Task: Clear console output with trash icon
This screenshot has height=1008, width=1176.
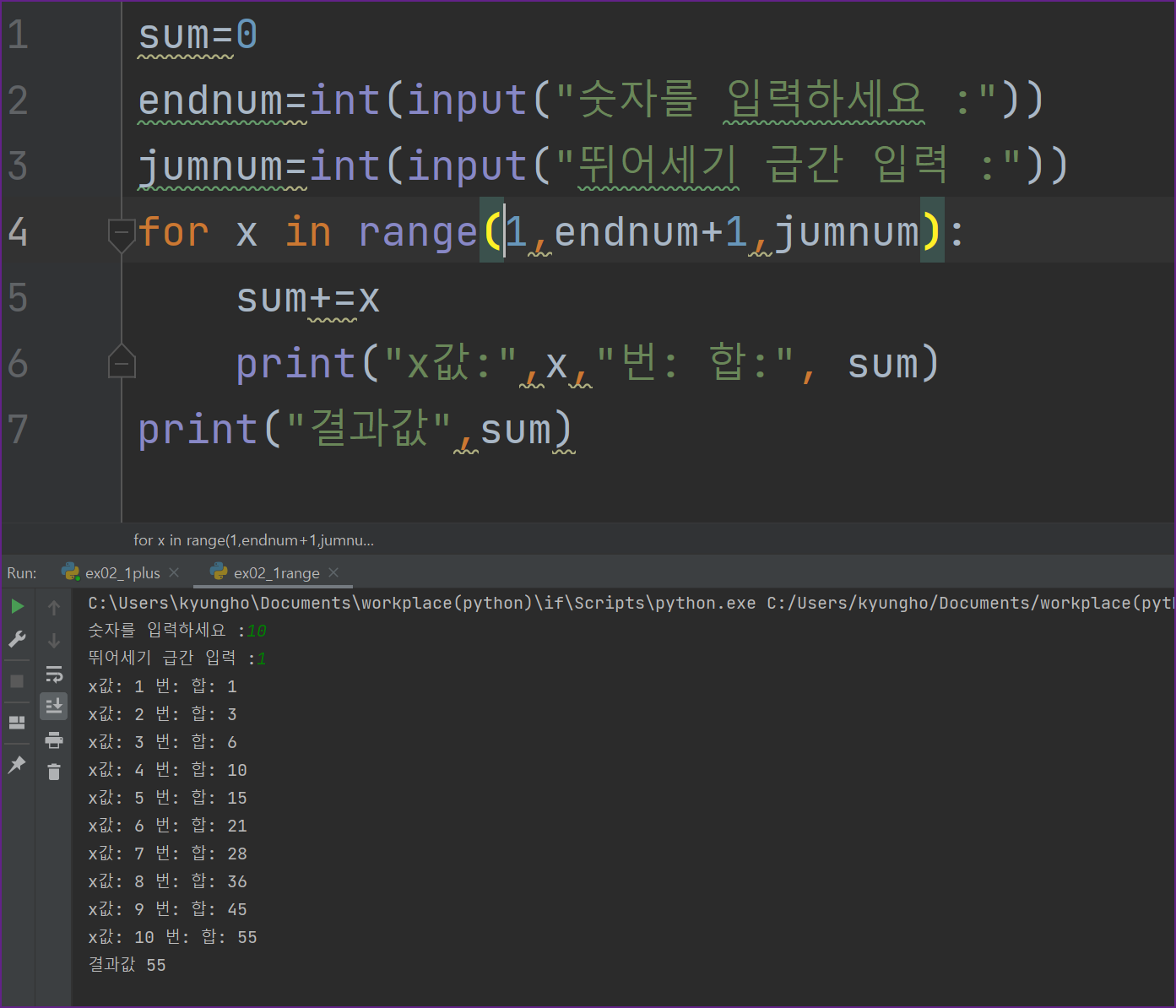Action: 54,772
